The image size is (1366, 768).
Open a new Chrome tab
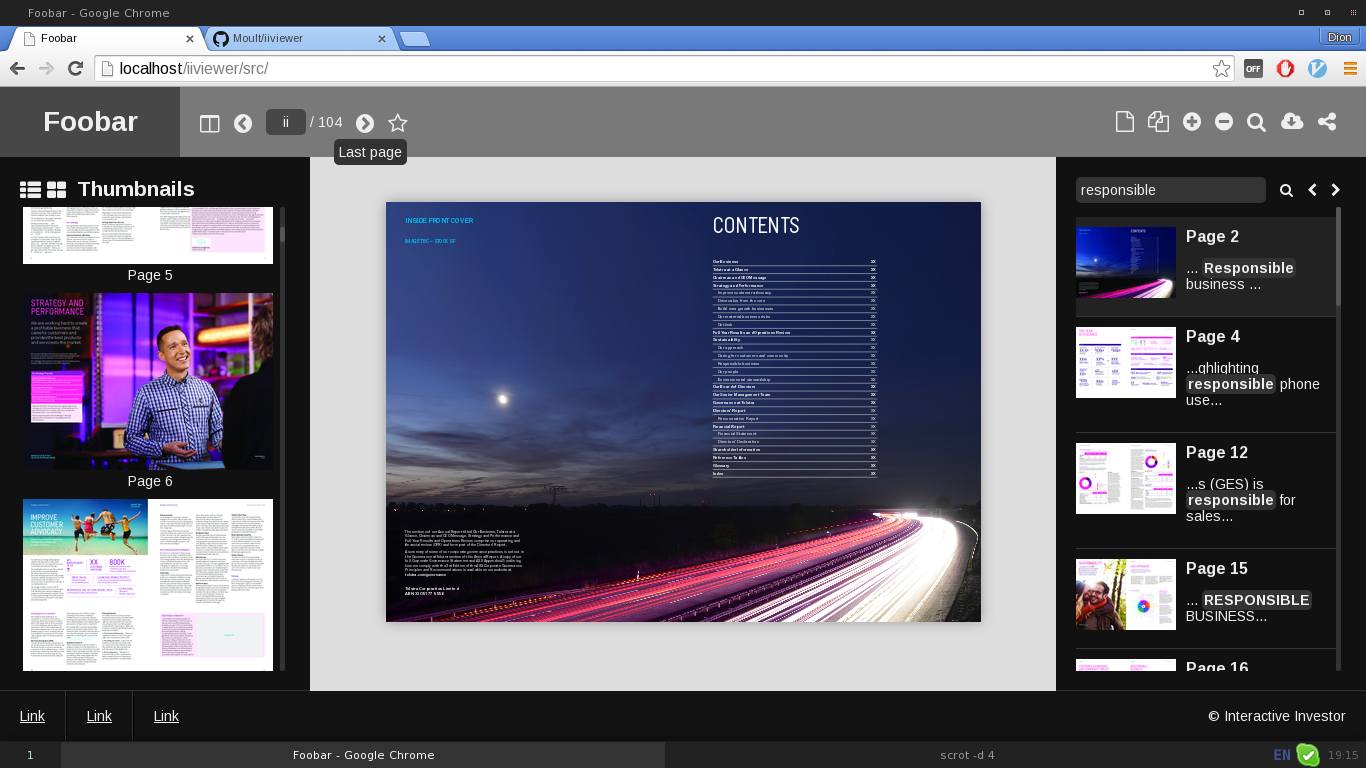[x=414, y=39]
